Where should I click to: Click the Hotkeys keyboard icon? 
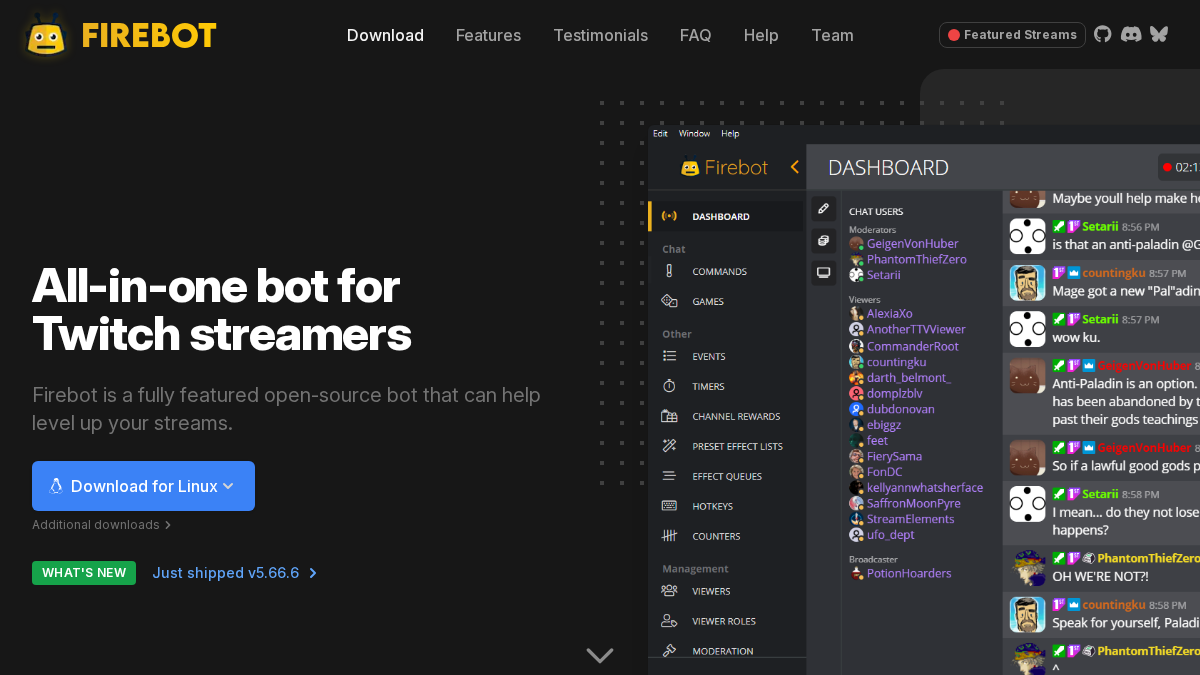(x=670, y=506)
